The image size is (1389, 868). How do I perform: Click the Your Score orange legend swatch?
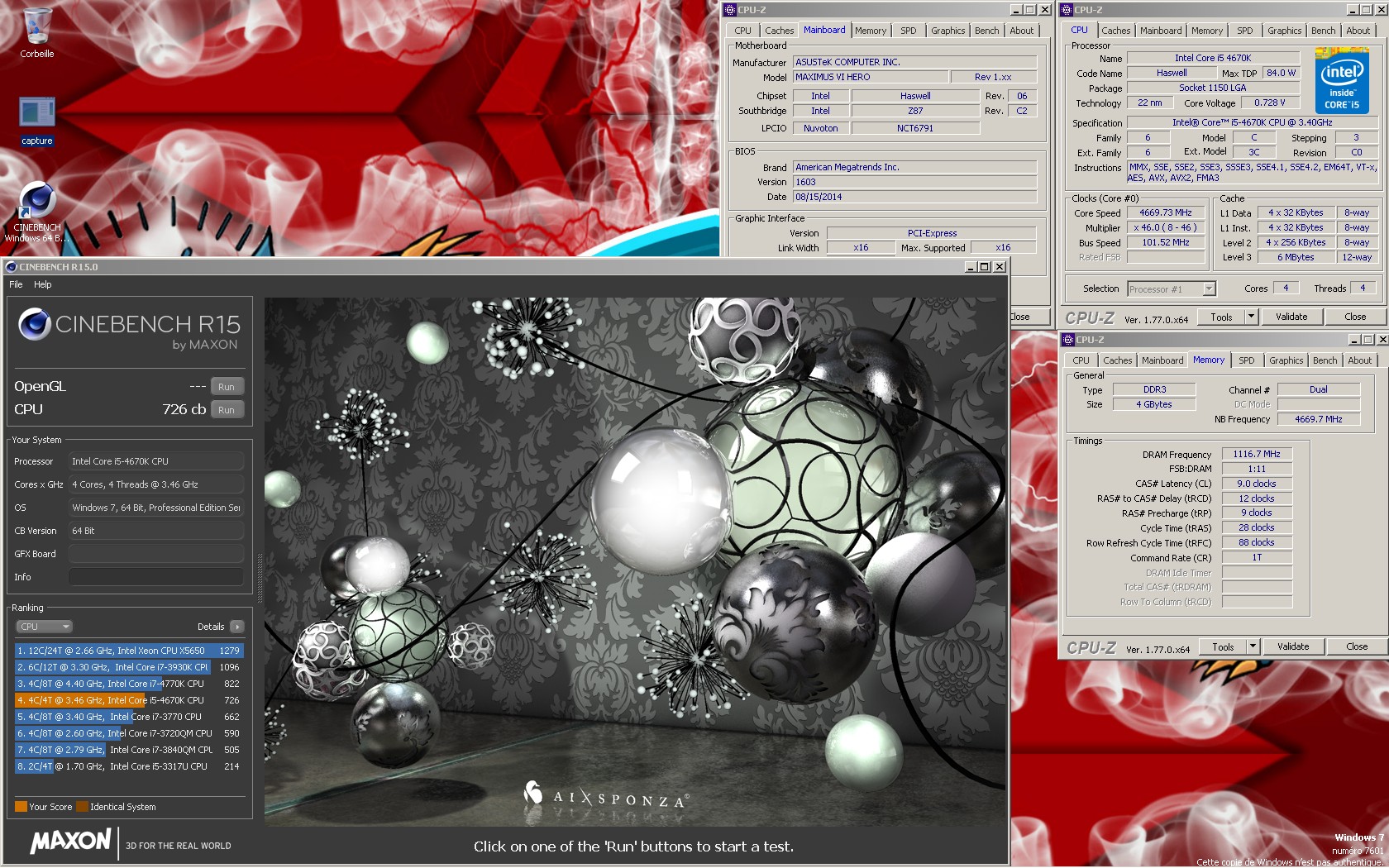pyautogui.click(x=21, y=807)
